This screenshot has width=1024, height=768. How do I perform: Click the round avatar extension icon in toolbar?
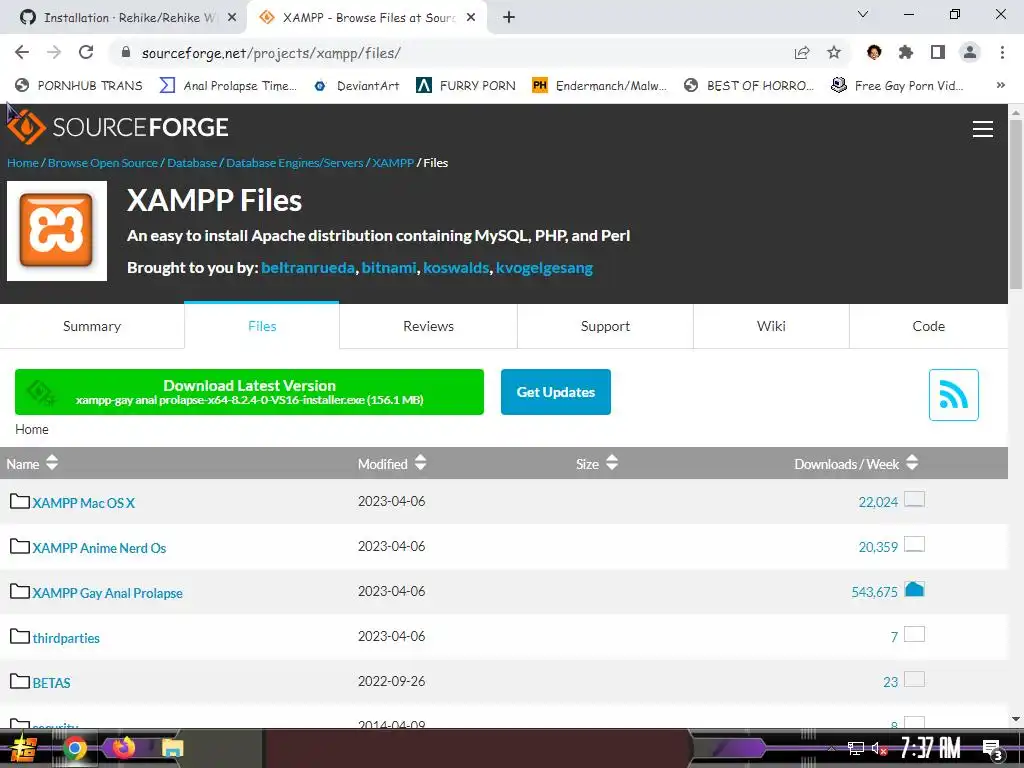pos(874,52)
